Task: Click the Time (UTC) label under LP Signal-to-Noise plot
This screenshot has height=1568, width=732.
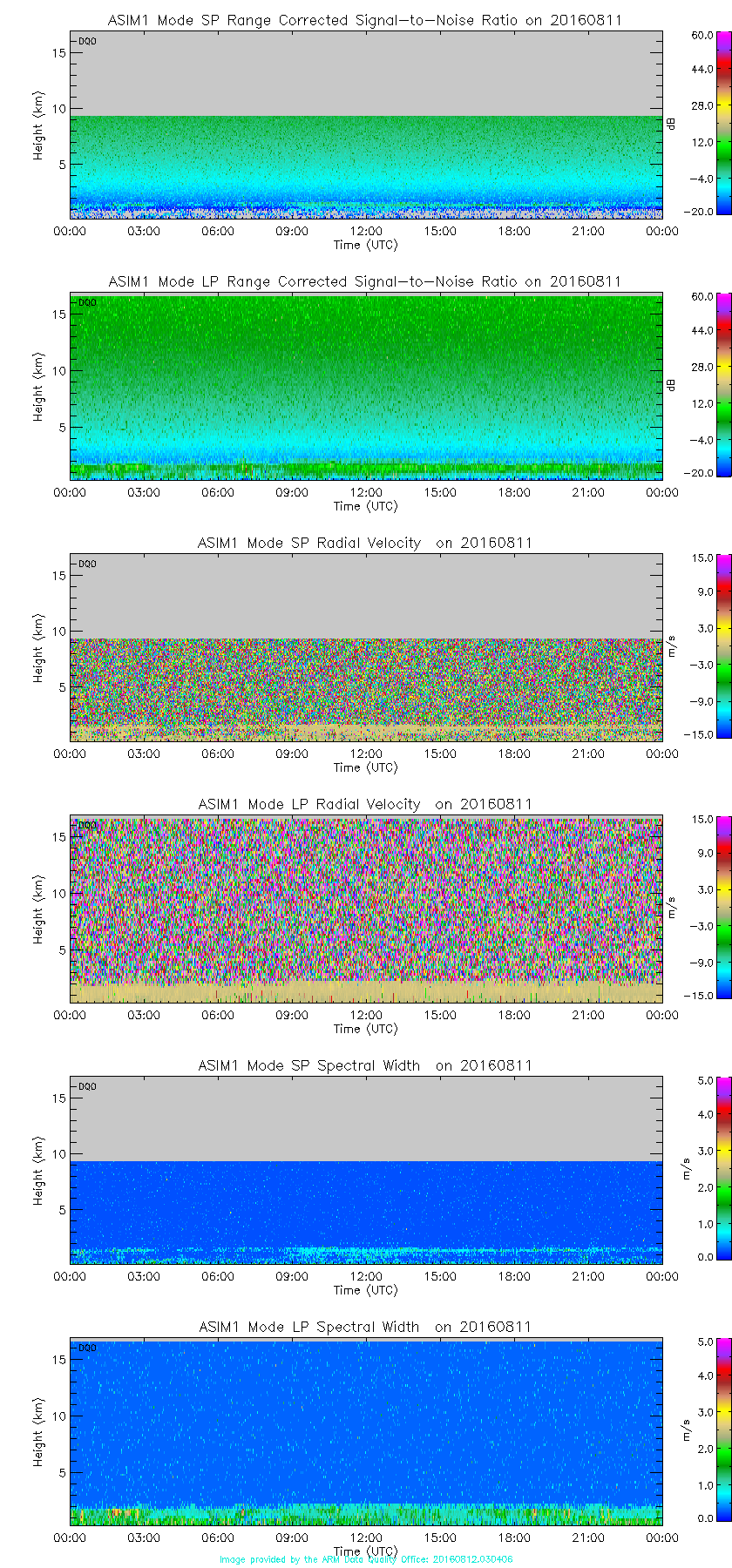Action: (x=366, y=506)
